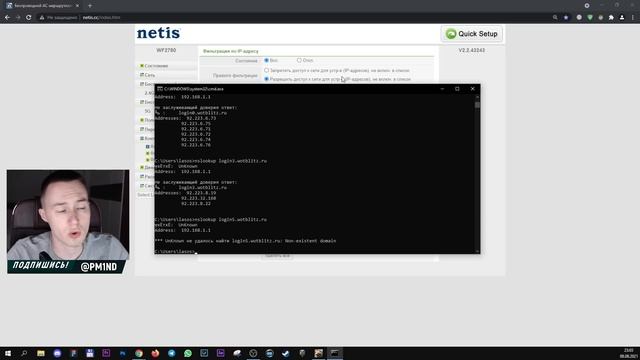Open Firefox from taskbar

(x=155, y=353)
